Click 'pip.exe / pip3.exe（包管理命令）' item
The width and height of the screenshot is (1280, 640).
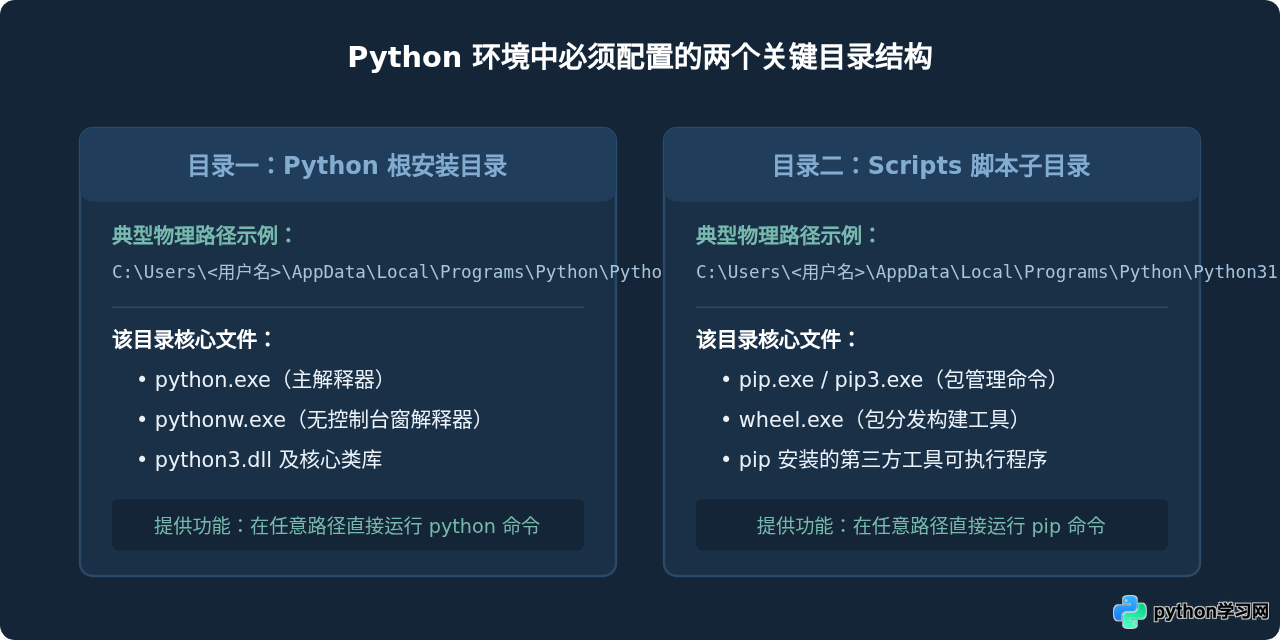[891, 380]
